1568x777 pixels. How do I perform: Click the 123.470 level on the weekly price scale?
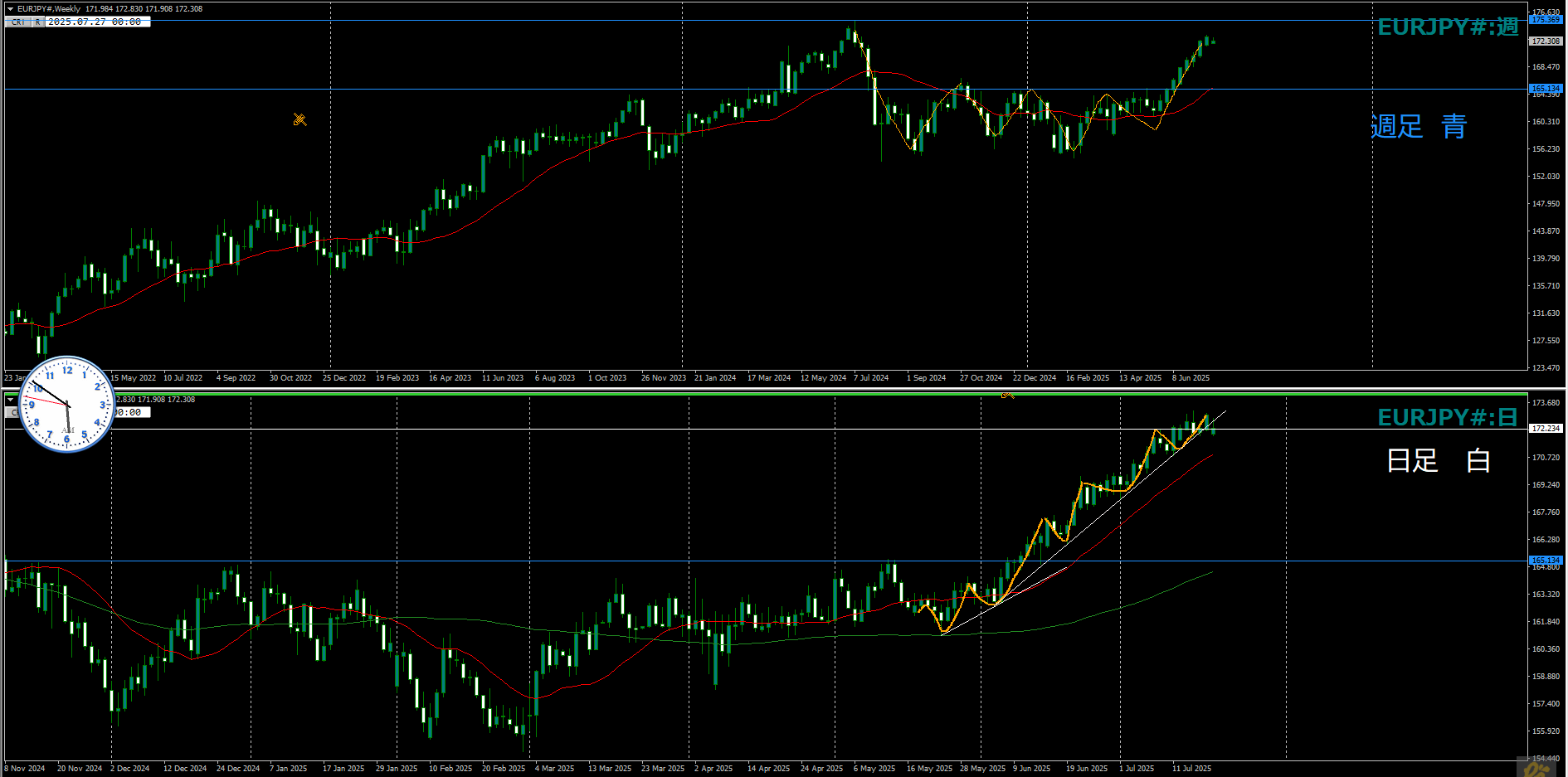pyautogui.click(x=1546, y=367)
